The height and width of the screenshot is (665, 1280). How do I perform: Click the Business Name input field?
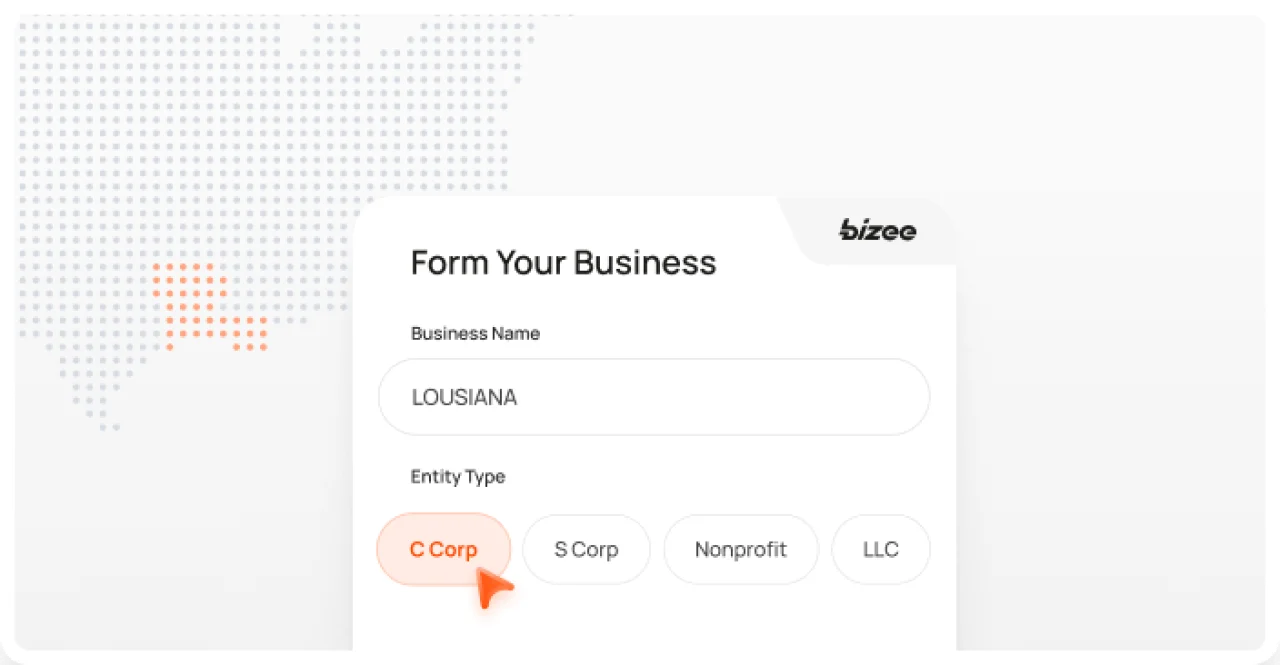coord(654,397)
